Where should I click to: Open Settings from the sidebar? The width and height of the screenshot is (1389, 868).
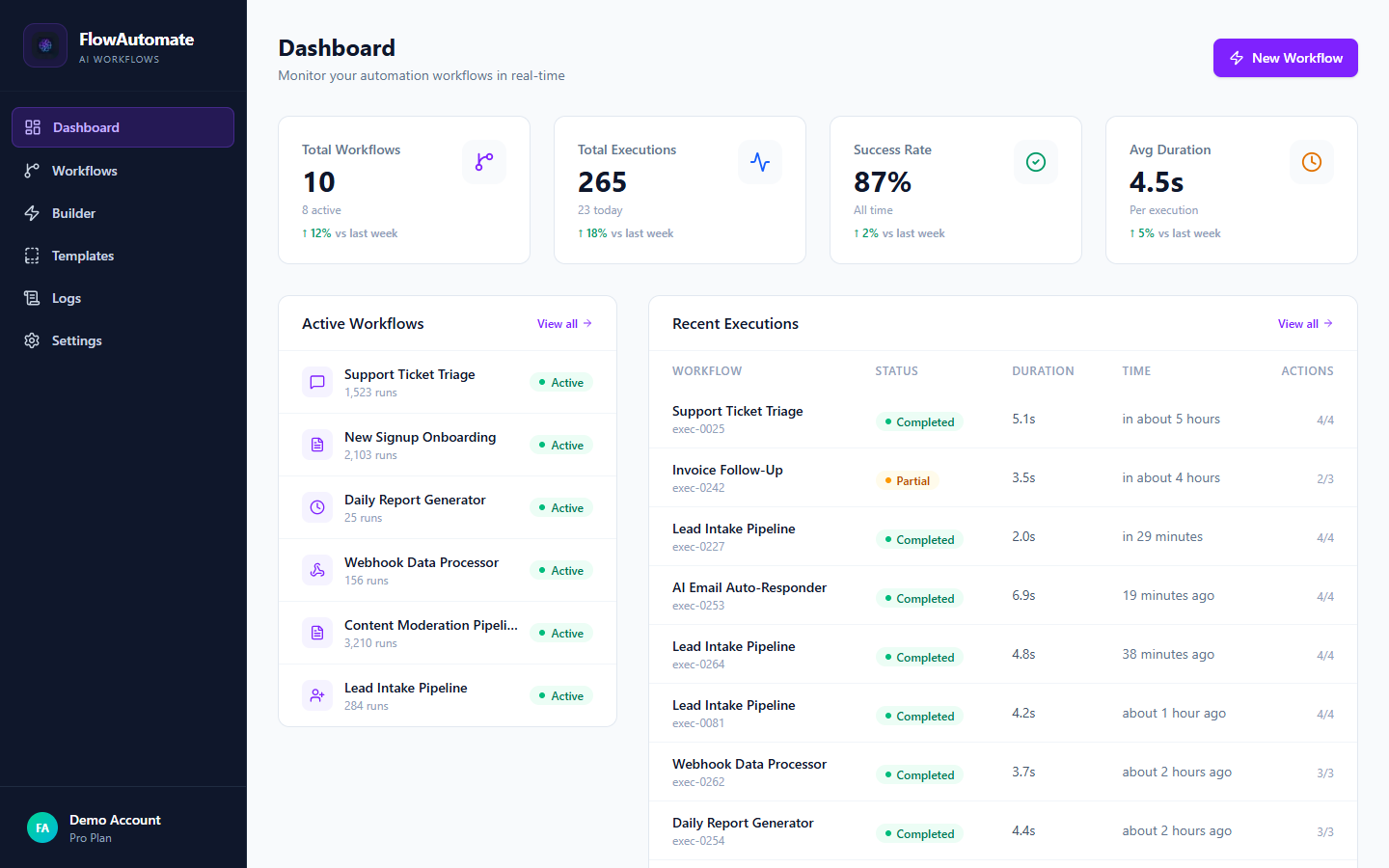point(76,340)
